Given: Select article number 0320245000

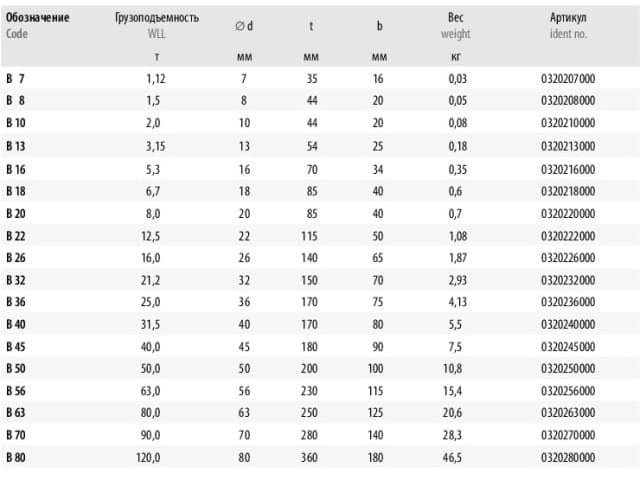Looking at the screenshot, I should point(568,347).
